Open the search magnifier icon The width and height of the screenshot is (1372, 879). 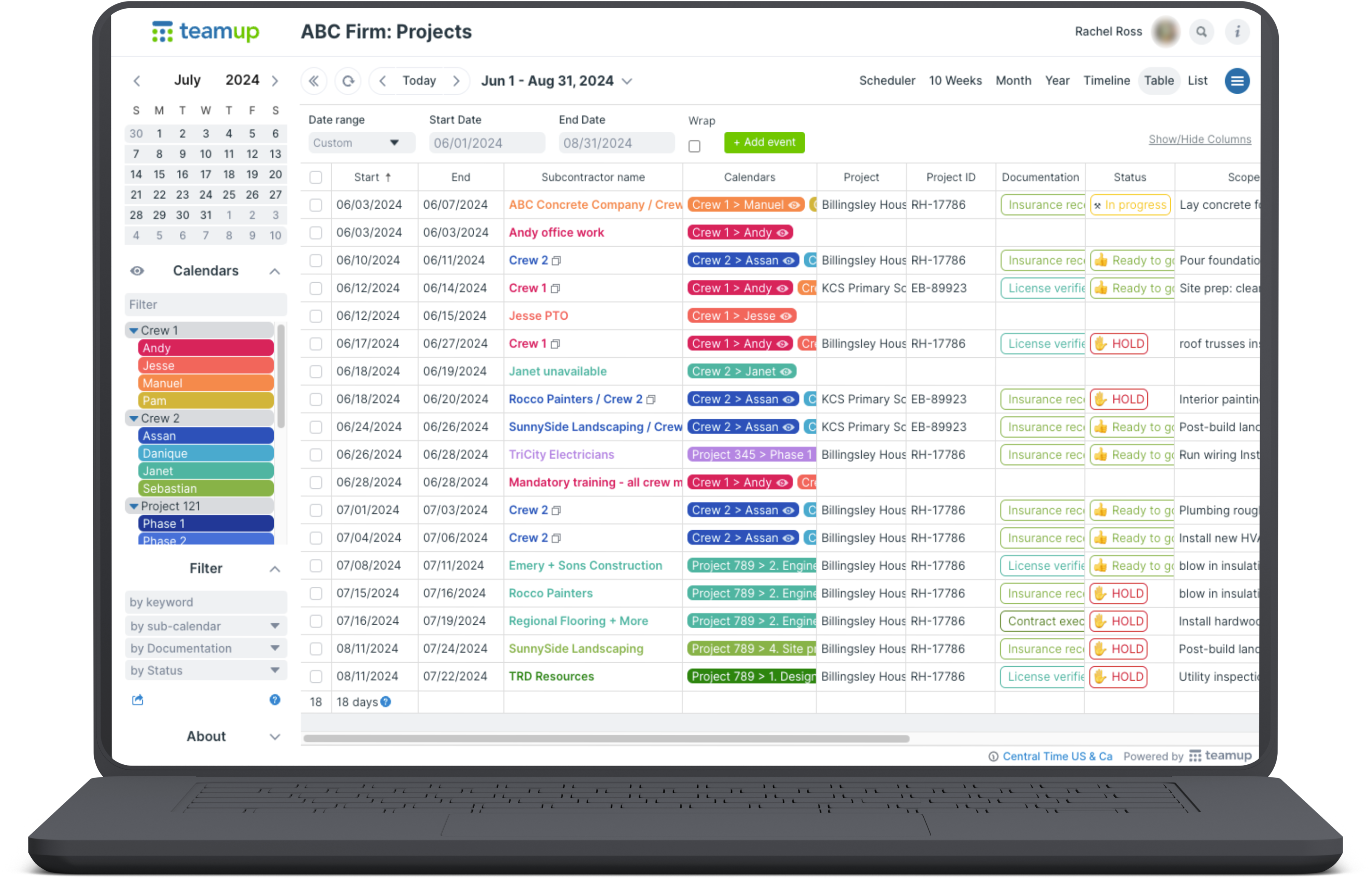(x=1201, y=32)
